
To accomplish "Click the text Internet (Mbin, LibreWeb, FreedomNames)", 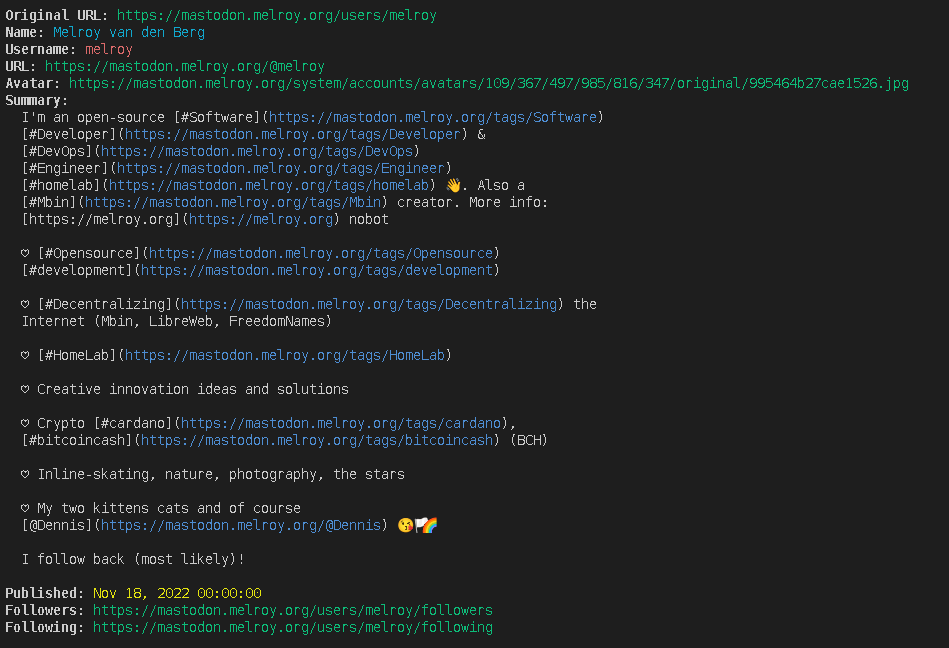I will (177, 321).
